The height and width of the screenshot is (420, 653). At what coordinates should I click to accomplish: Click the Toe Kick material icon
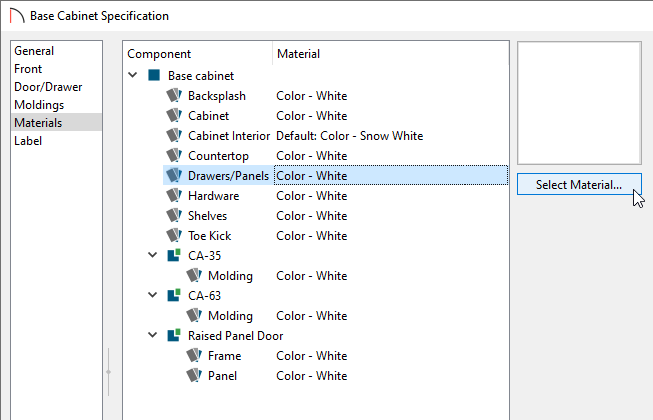[174, 235]
